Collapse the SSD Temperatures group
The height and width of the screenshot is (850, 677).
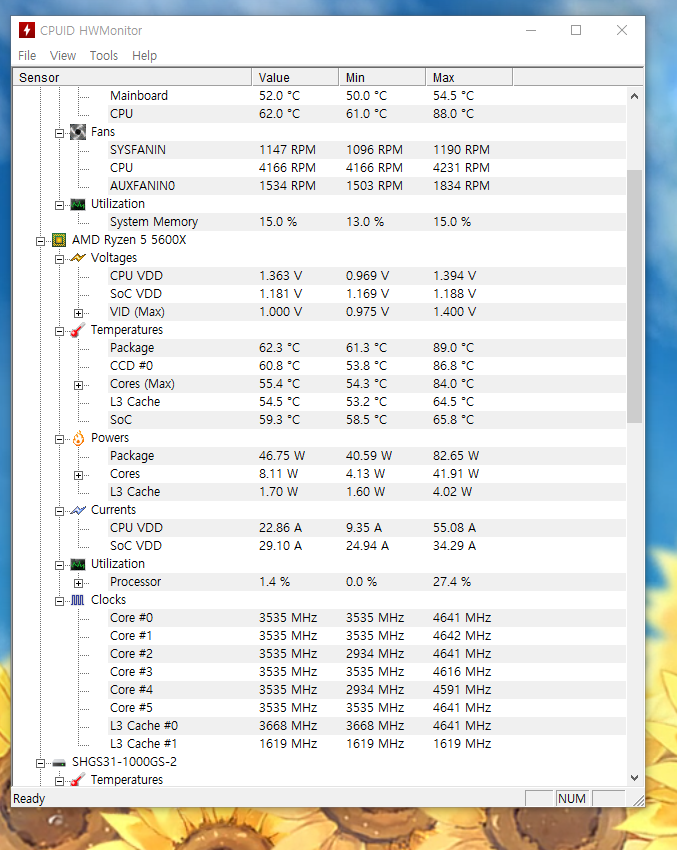(x=60, y=781)
